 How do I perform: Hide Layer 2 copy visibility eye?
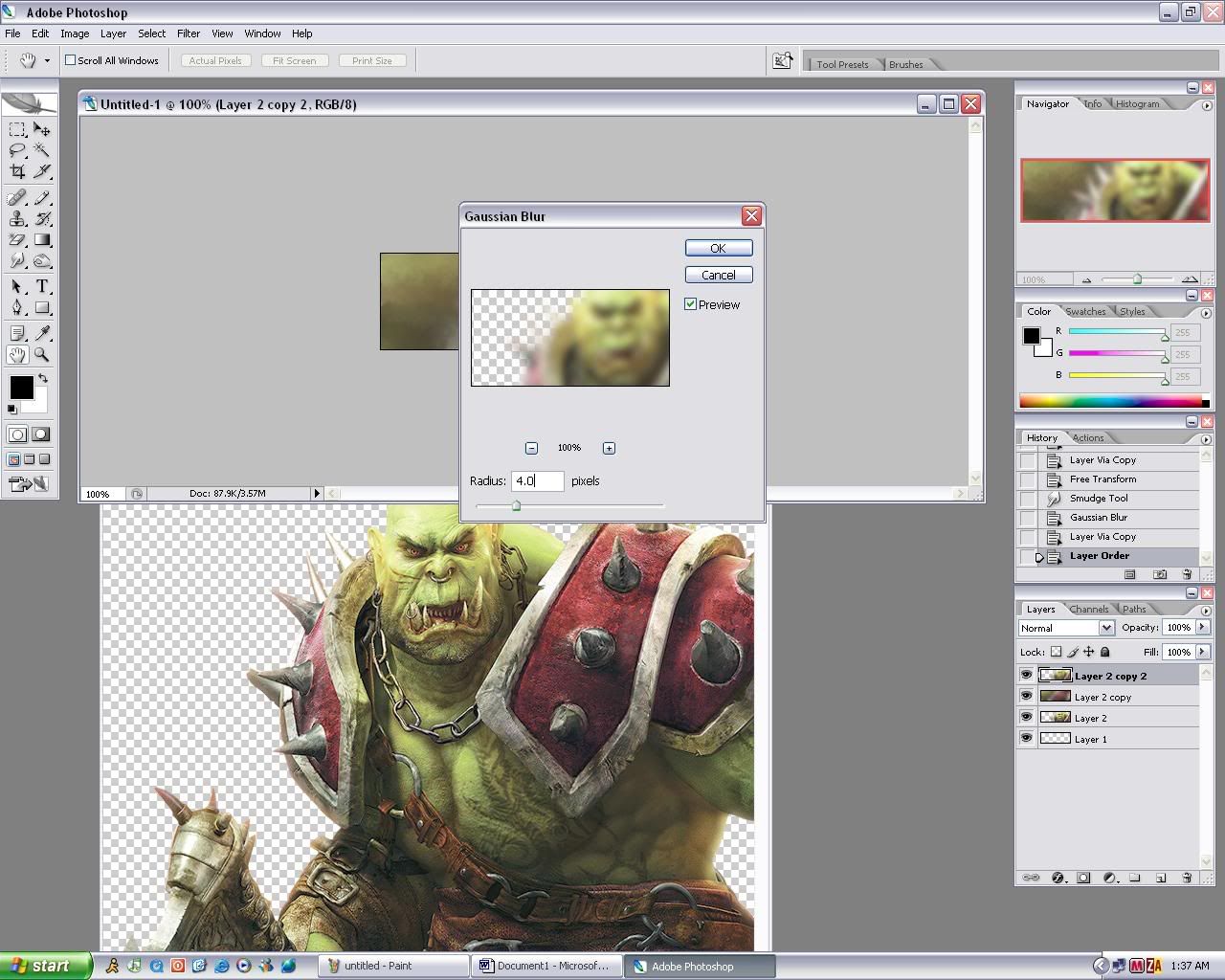[1026, 697]
